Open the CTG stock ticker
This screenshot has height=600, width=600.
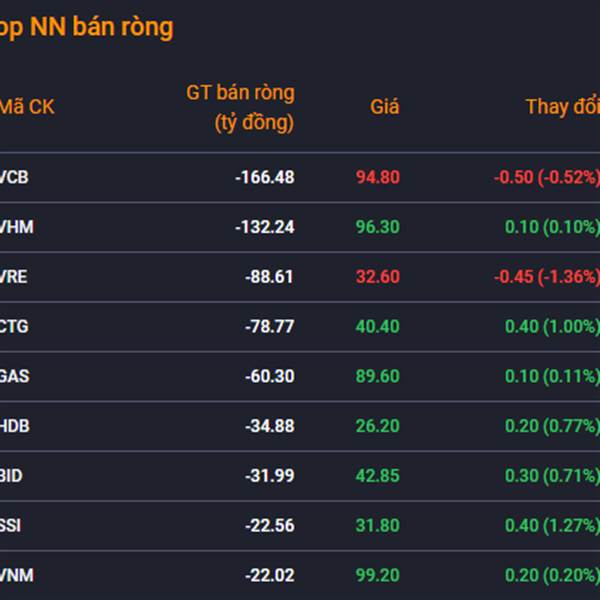click(x=14, y=326)
